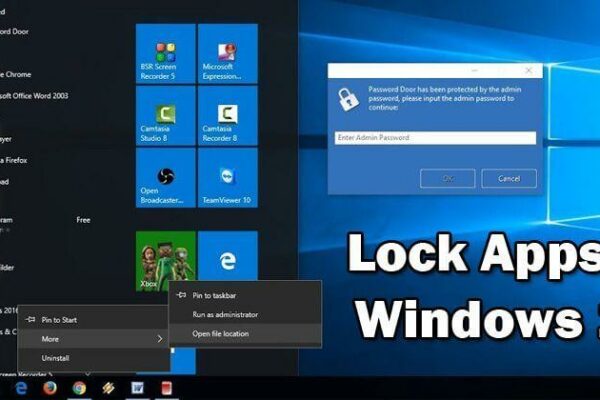Launch the Camtasia Recorder 8 tile
Screen dimensions: 600x400
pos(228,116)
